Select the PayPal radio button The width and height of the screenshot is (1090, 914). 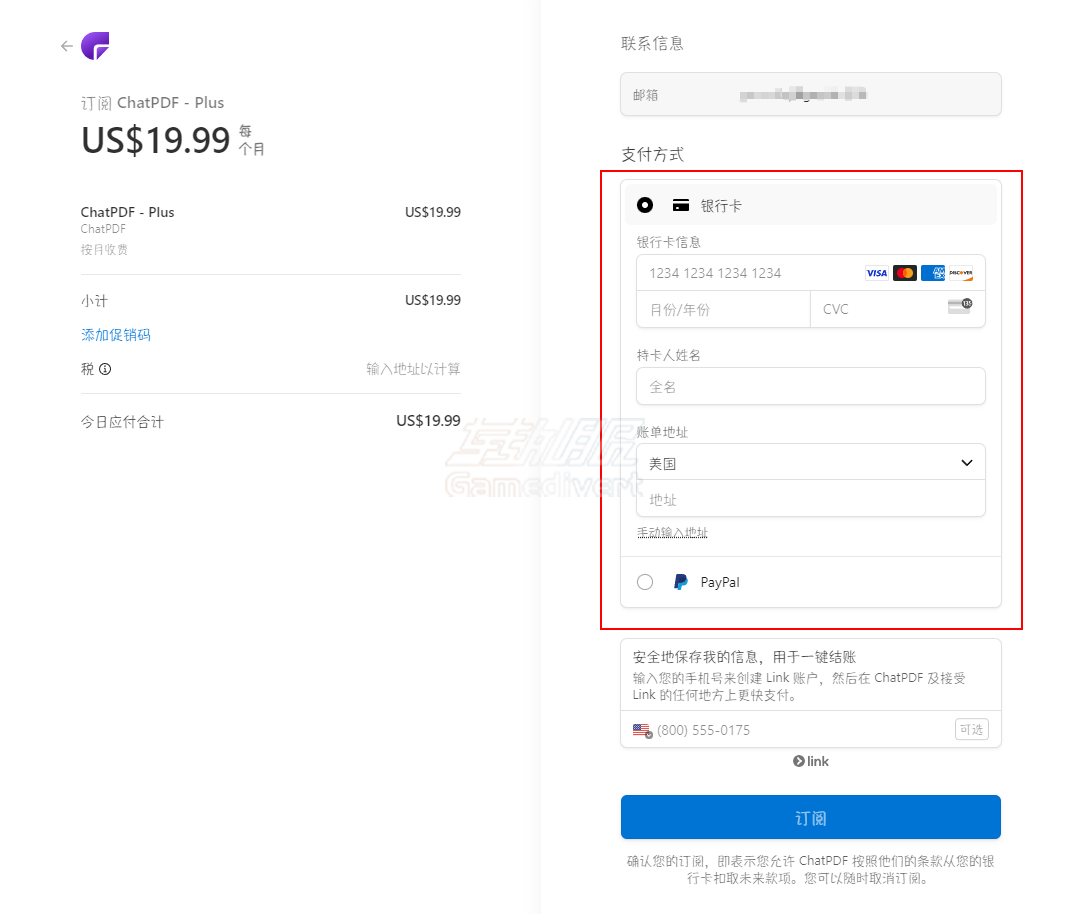click(645, 582)
